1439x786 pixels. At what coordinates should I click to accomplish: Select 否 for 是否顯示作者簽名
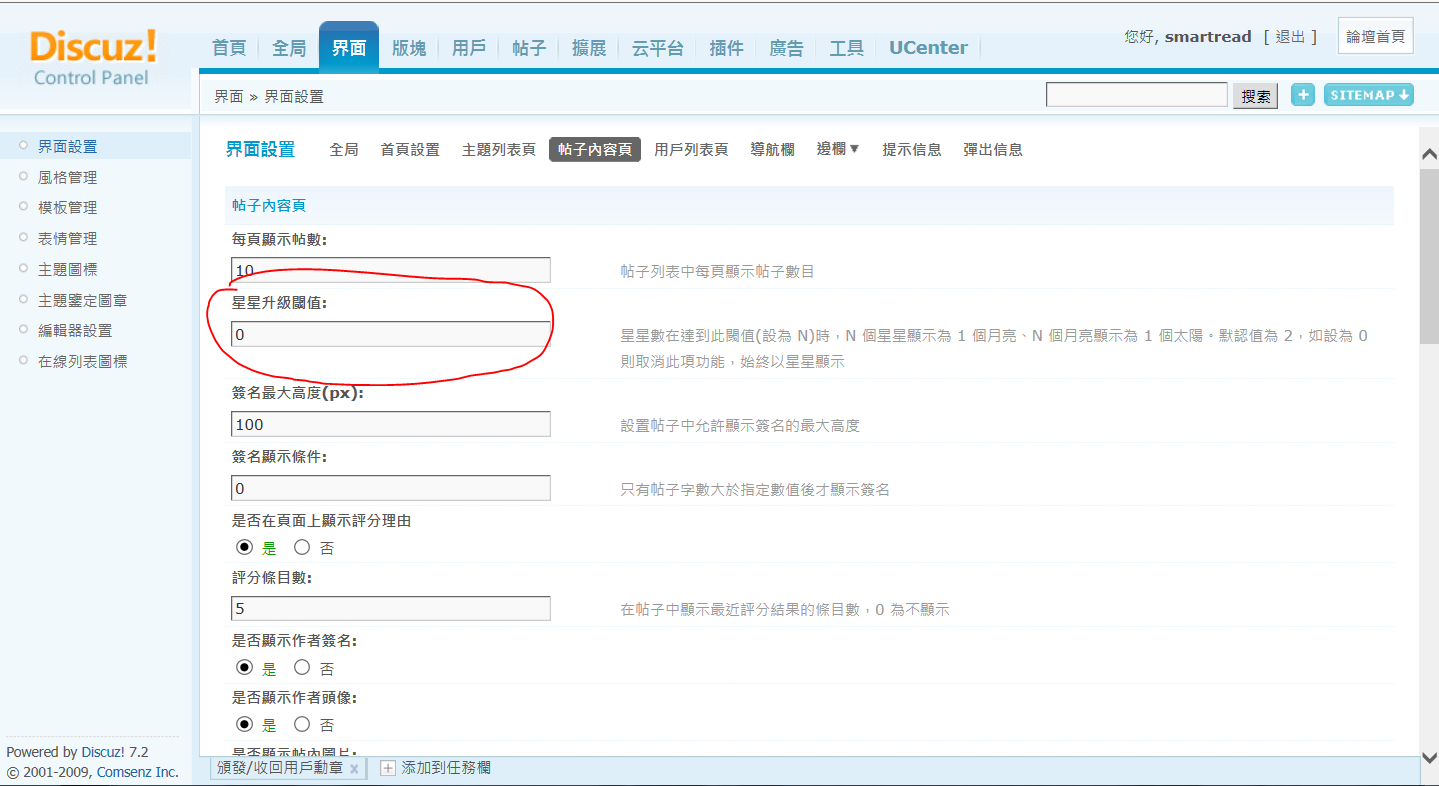coord(302,667)
